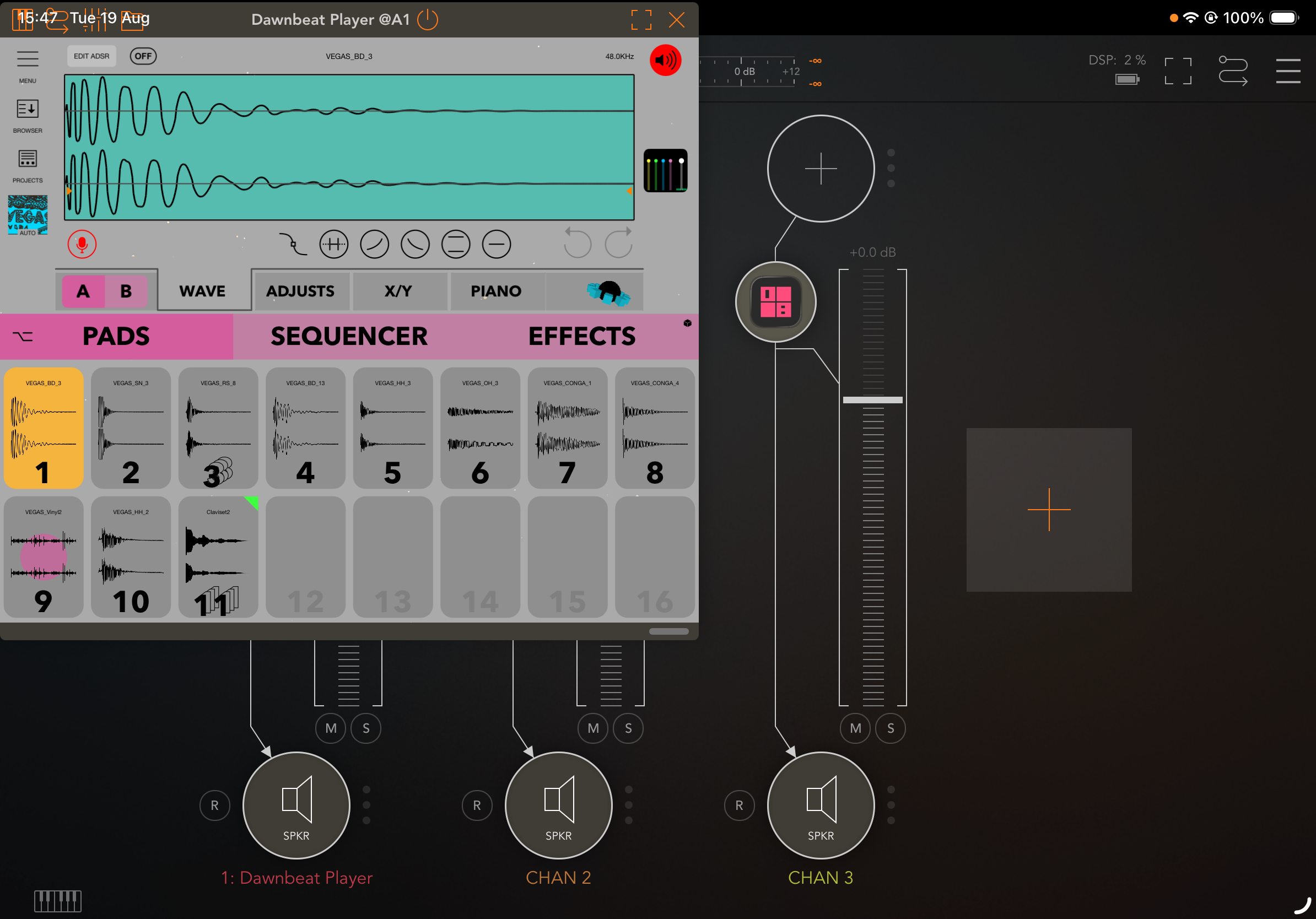Apply the fade-out circle icon
Screen dimensions: 1316x919
(x=415, y=245)
